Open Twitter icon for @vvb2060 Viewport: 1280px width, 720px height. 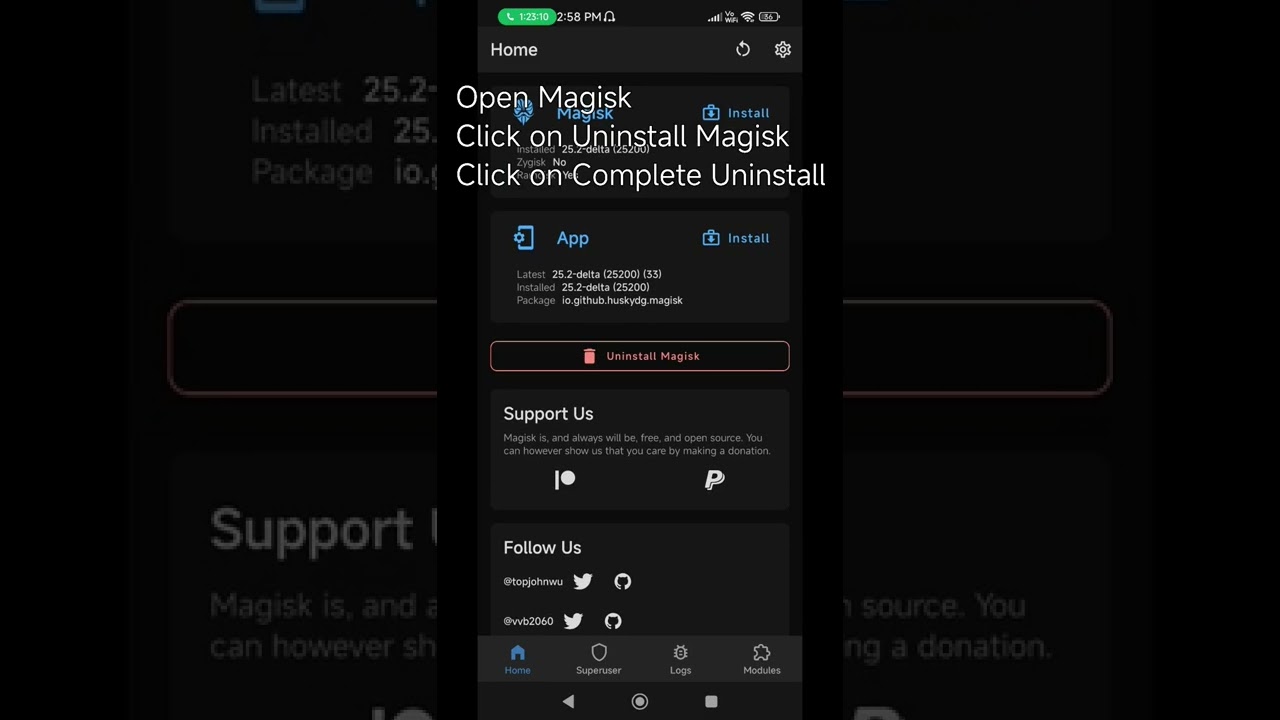573,621
